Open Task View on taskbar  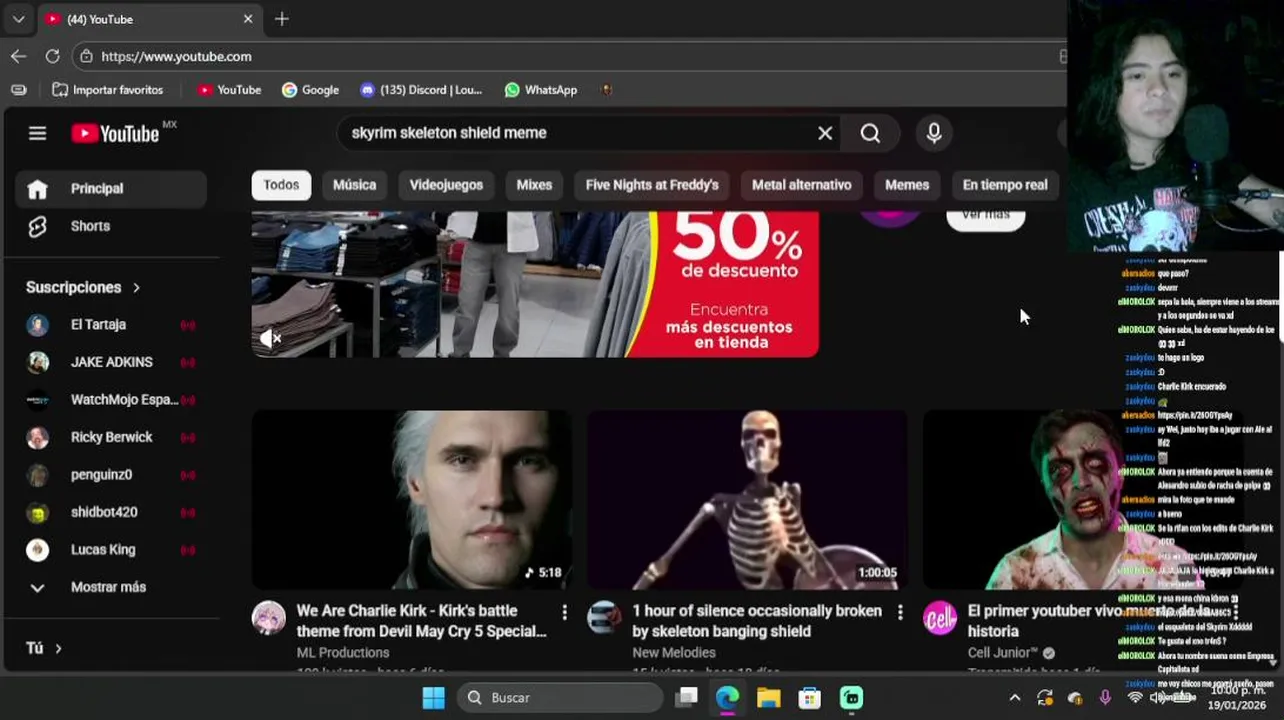tap(686, 698)
